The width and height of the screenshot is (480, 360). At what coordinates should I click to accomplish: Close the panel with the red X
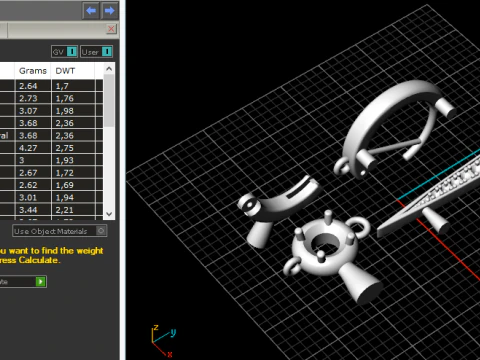click(x=111, y=29)
